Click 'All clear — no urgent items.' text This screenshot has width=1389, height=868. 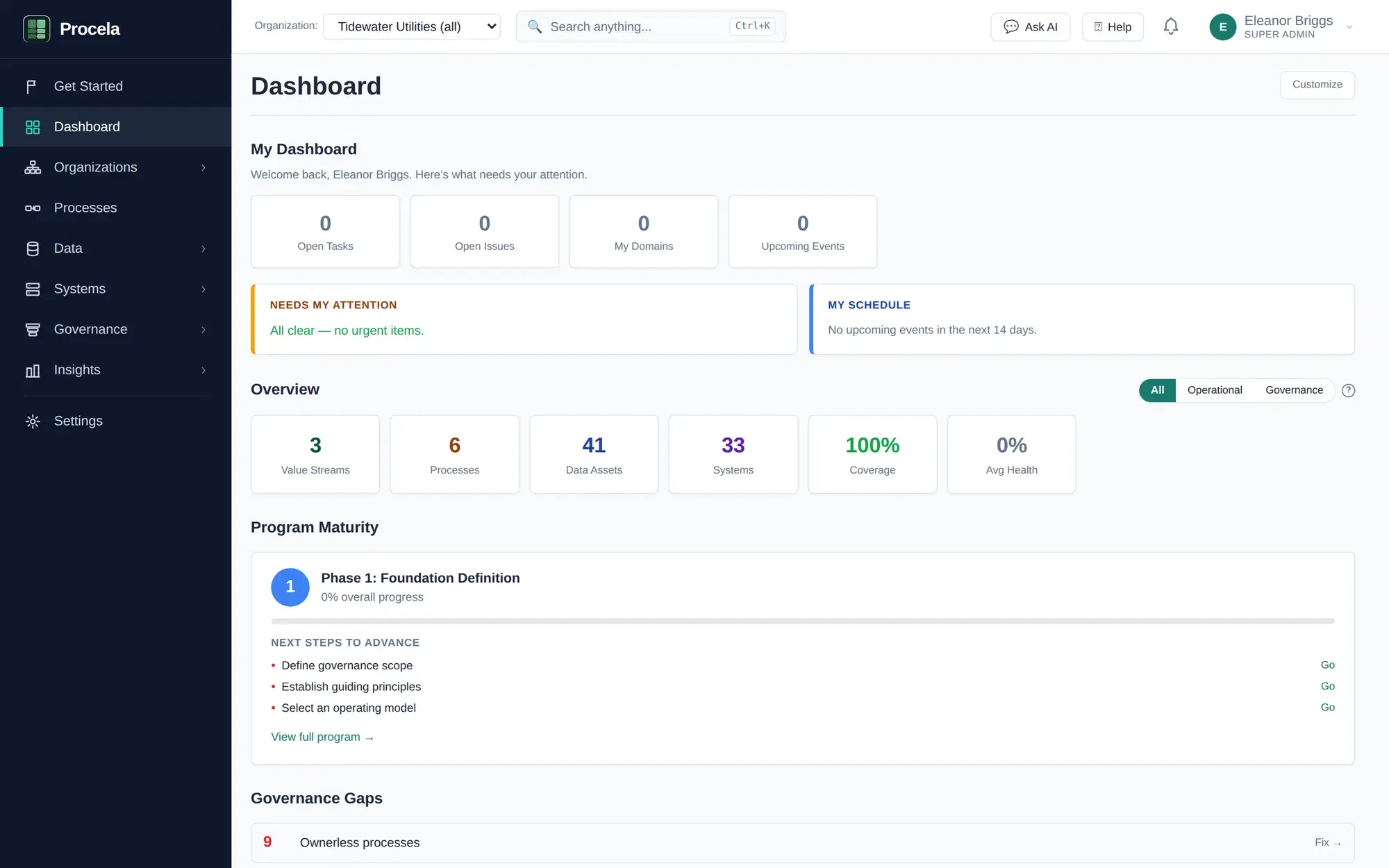(347, 331)
